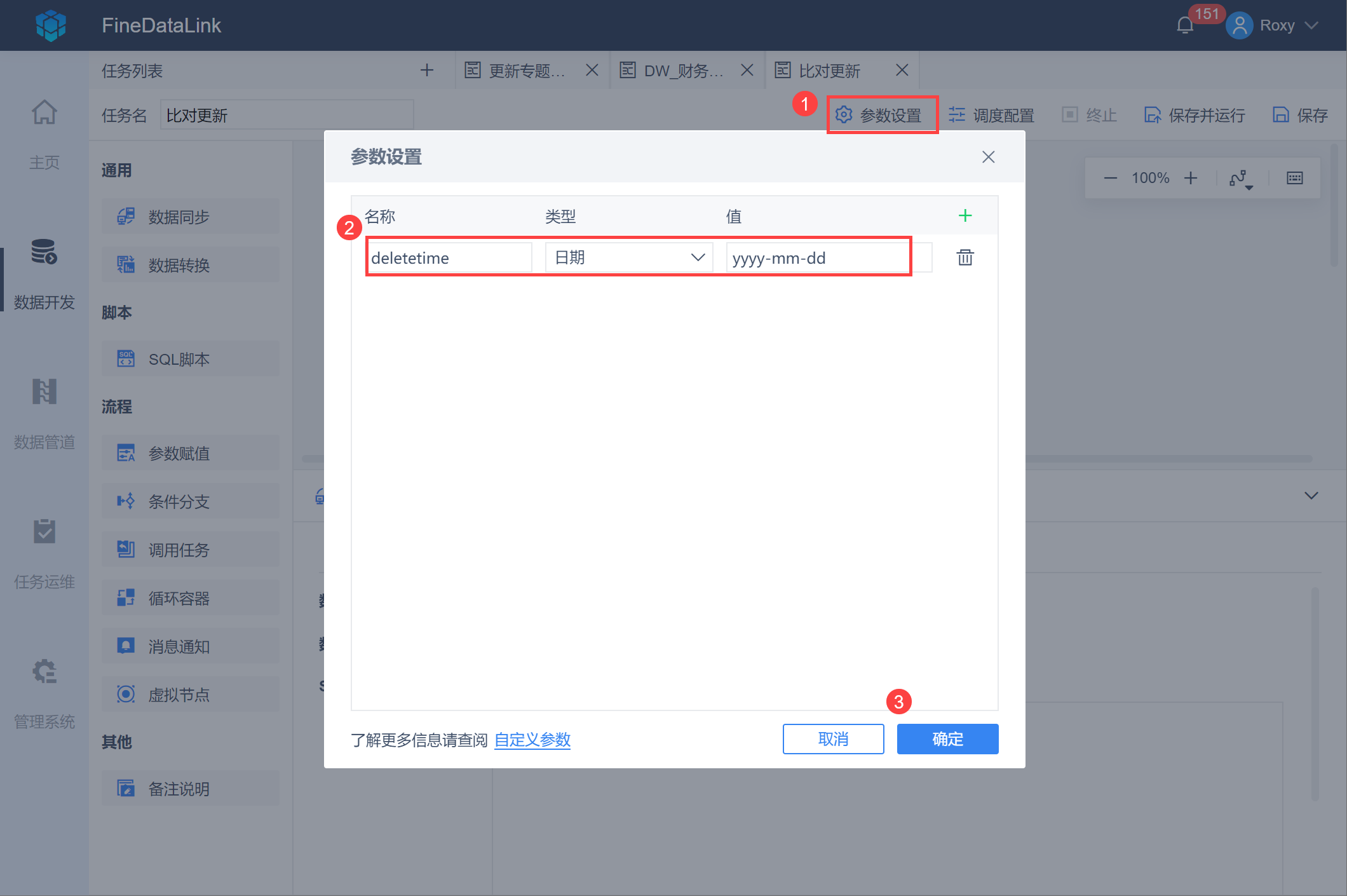Viewport: 1347px width, 896px height.
Task: Collapse the bottom panel chevron
Action: click(1311, 496)
